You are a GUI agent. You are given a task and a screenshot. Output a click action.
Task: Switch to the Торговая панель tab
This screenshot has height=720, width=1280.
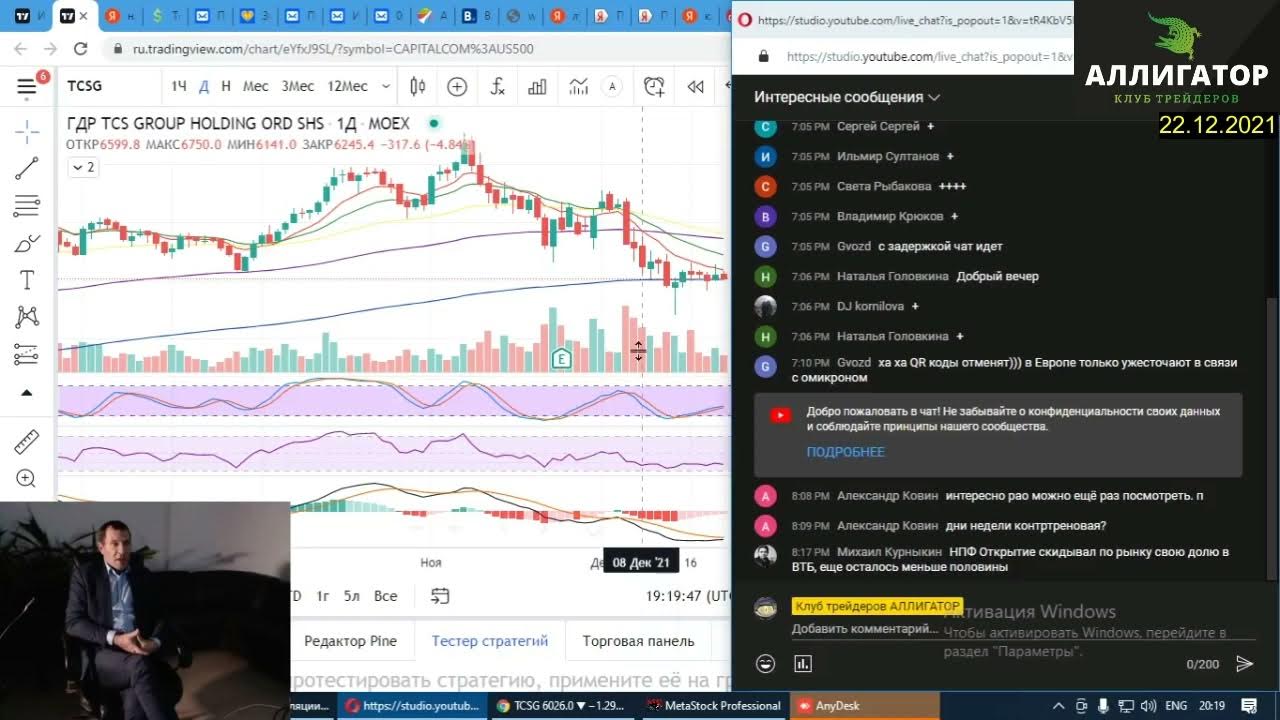coord(638,641)
